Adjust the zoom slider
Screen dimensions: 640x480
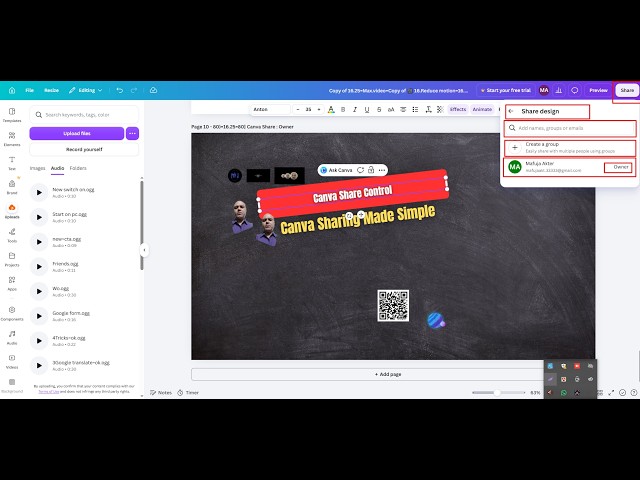click(x=498, y=392)
